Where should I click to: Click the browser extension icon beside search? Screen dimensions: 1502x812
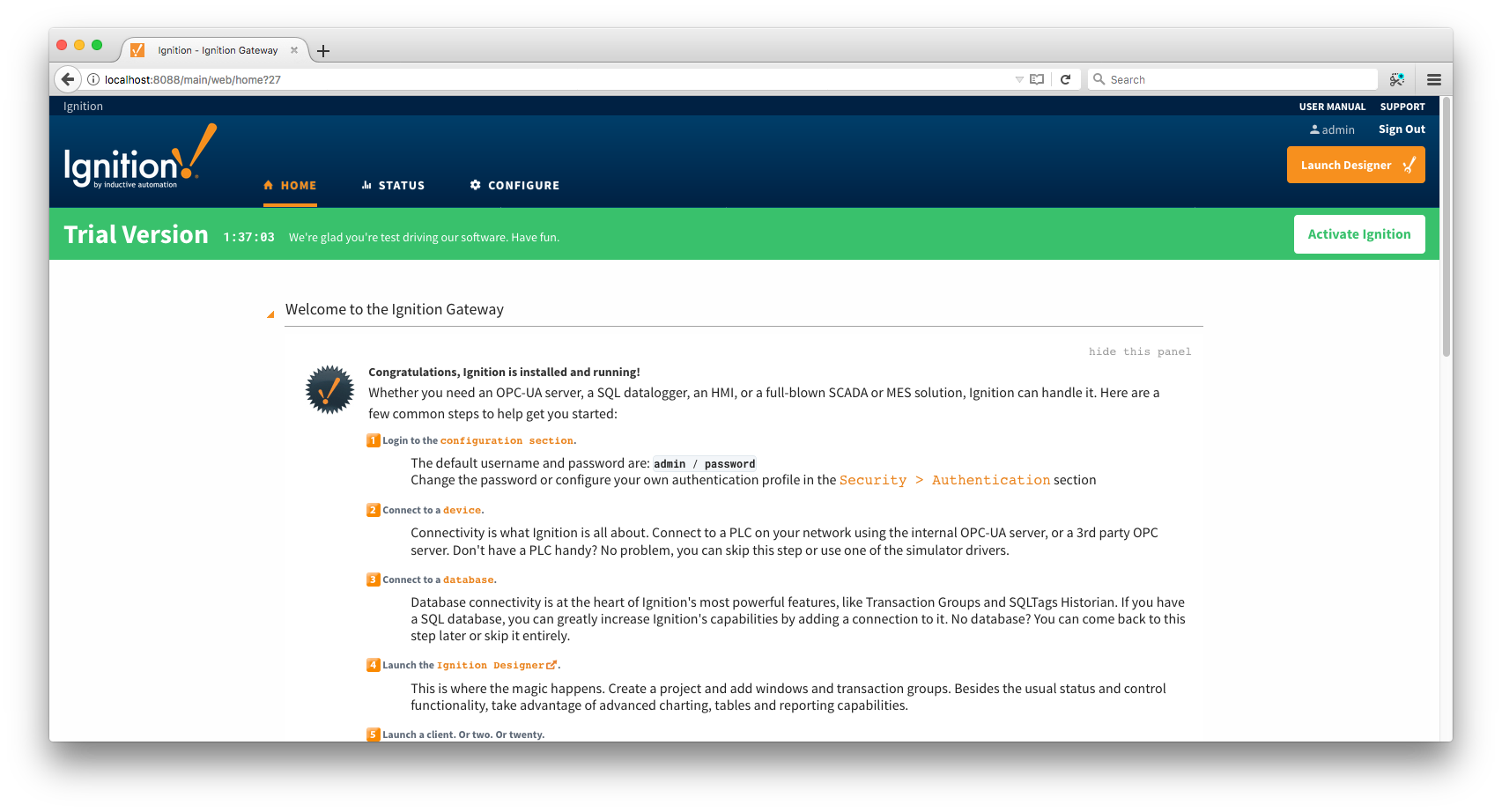point(1397,79)
